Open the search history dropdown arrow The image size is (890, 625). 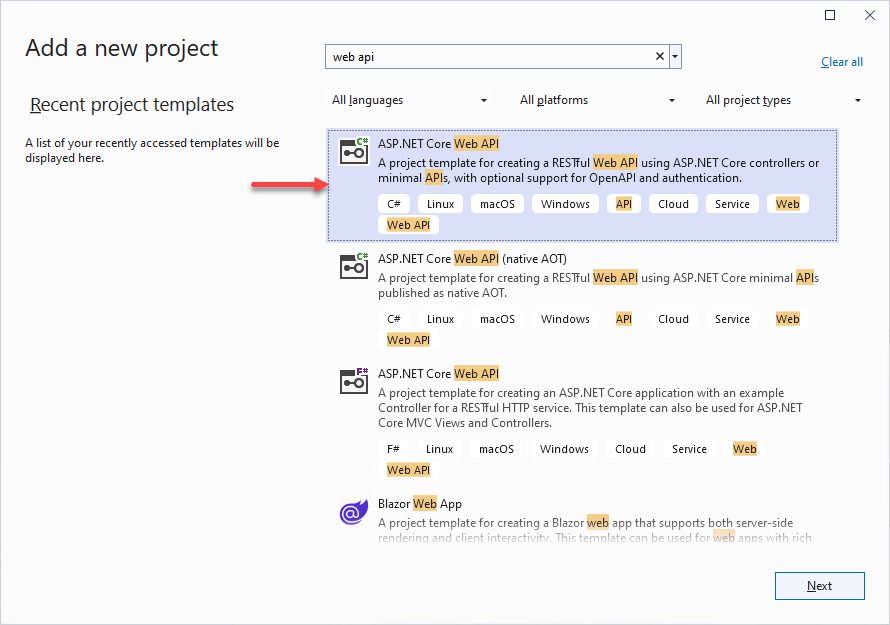click(676, 57)
